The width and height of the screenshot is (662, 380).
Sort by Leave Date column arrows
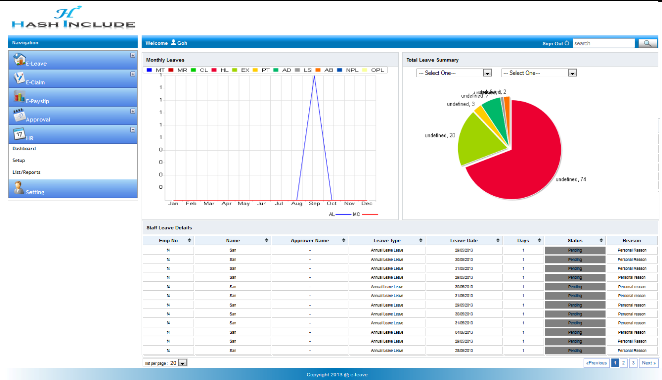point(498,240)
